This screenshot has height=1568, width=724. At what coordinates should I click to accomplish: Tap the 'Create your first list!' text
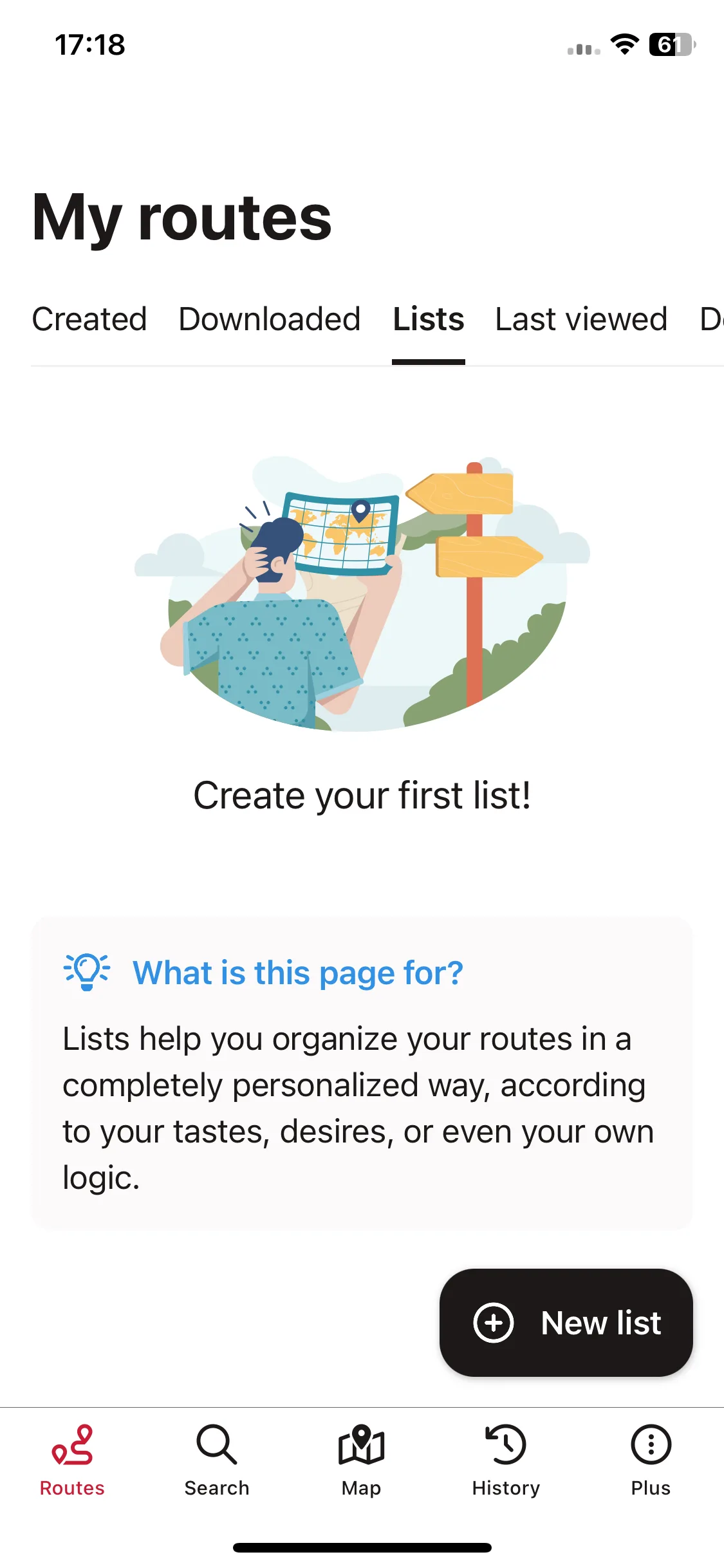pyautogui.click(x=362, y=796)
